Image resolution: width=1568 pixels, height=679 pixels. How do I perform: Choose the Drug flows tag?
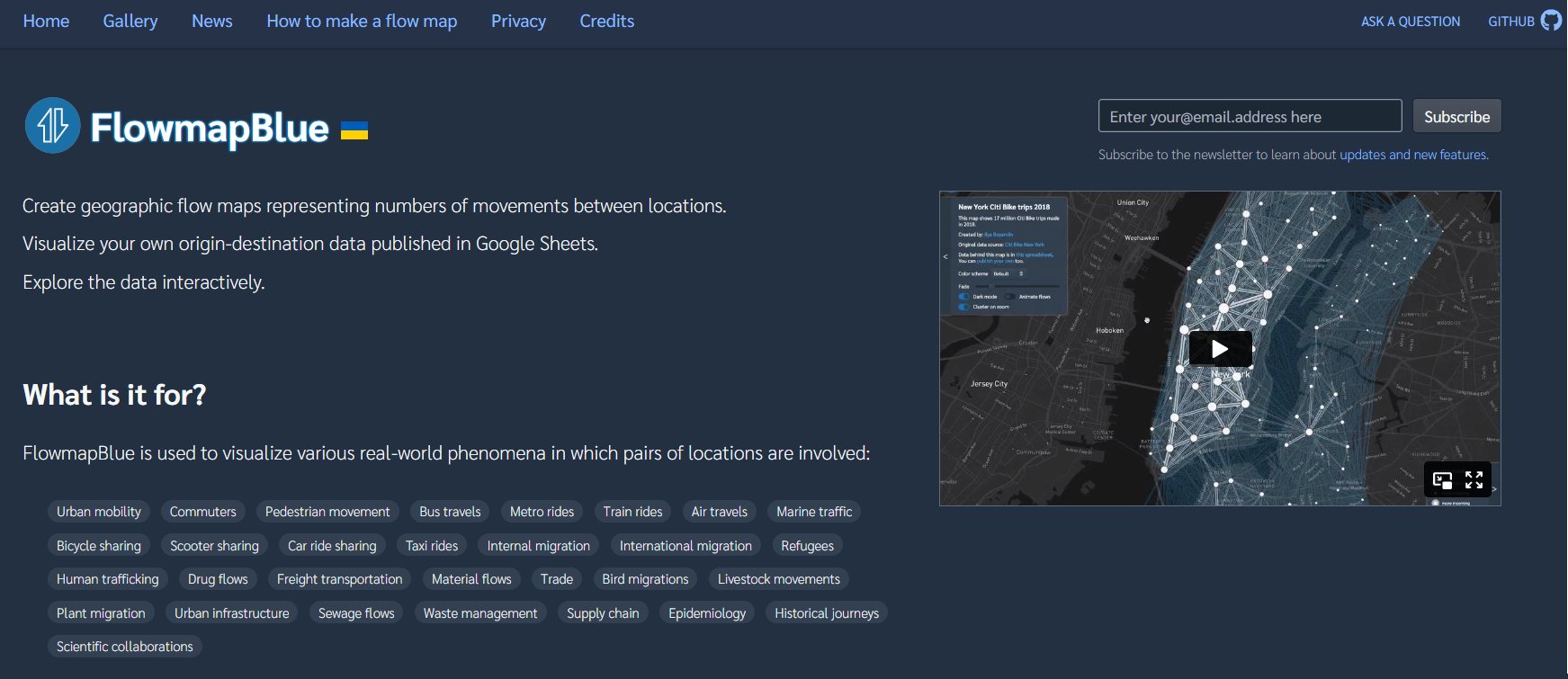218,579
